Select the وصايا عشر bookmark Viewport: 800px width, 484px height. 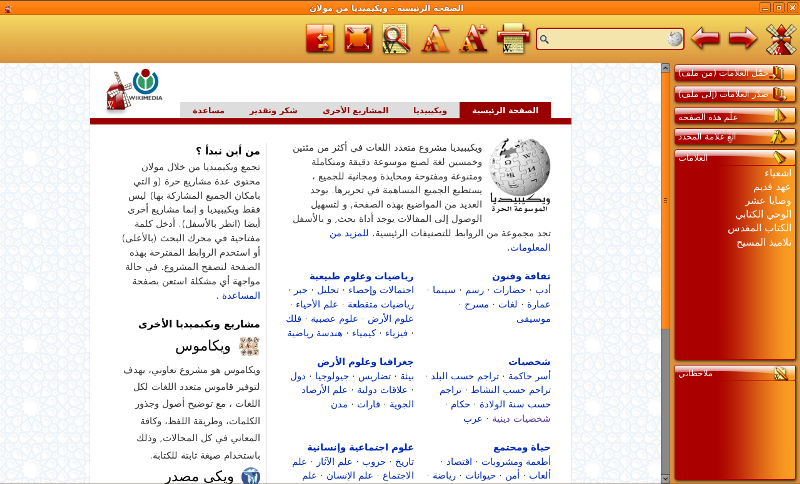(768, 201)
